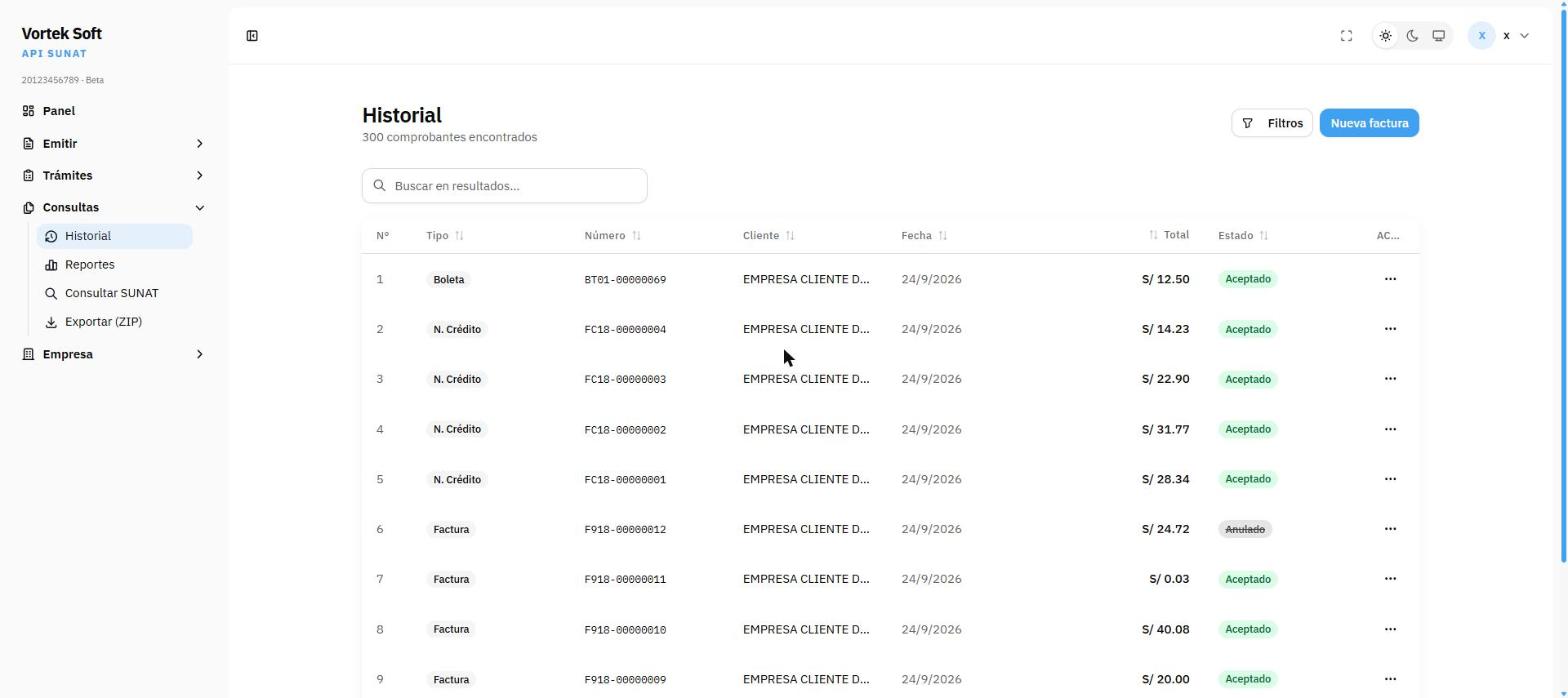Expand the Trámites menu section

[x=113, y=176]
